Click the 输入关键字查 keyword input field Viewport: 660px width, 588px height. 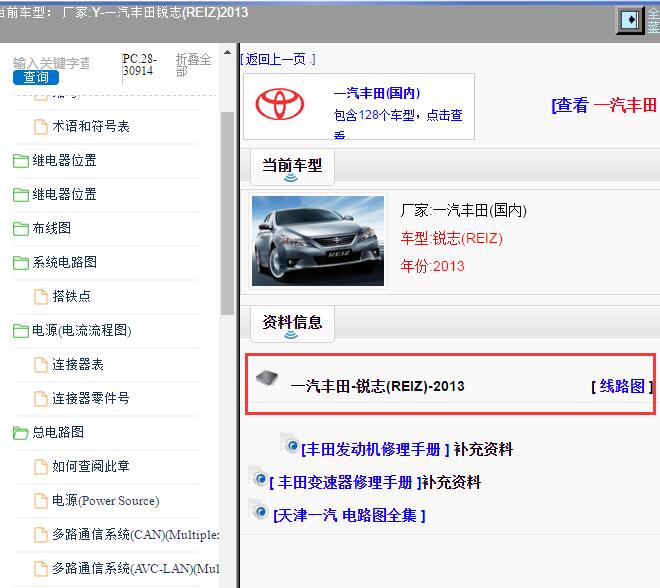51,63
